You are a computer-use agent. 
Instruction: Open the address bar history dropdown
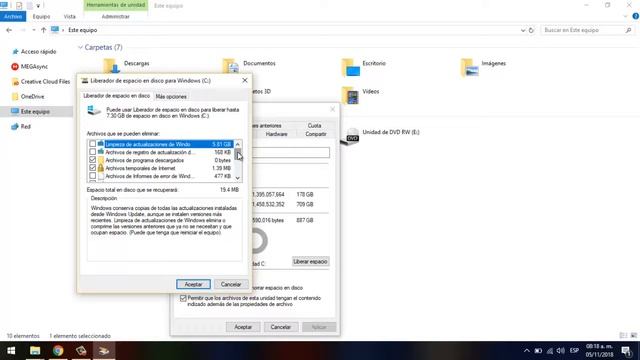[x=522, y=30]
